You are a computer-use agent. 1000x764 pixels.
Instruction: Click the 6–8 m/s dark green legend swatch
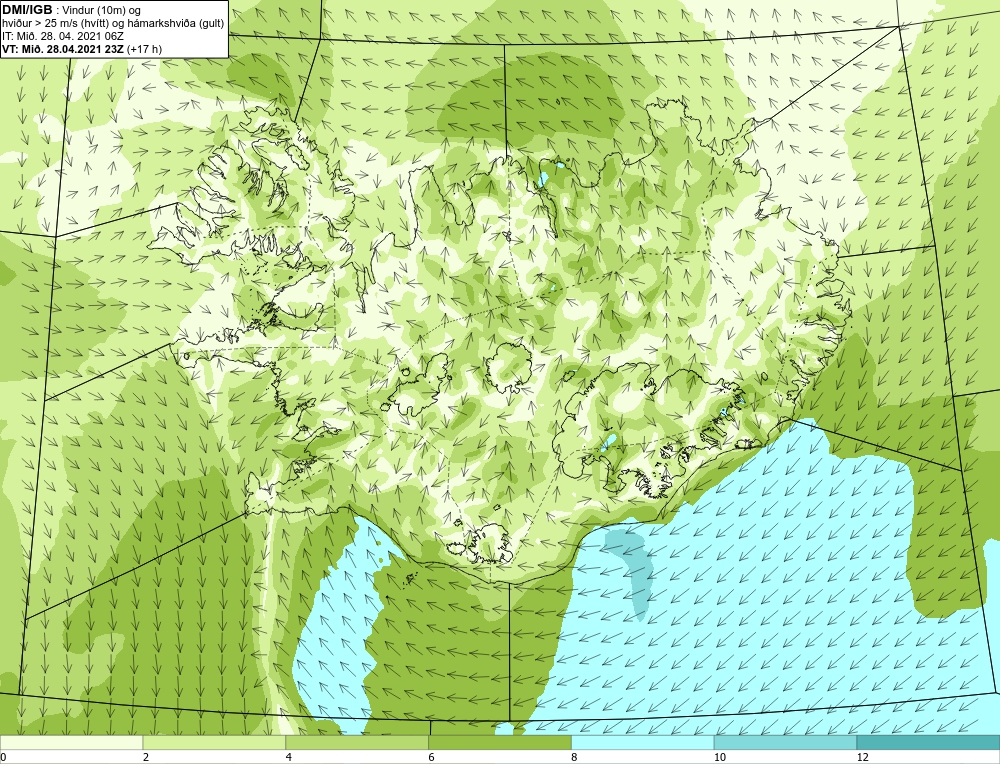pos(500,742)
